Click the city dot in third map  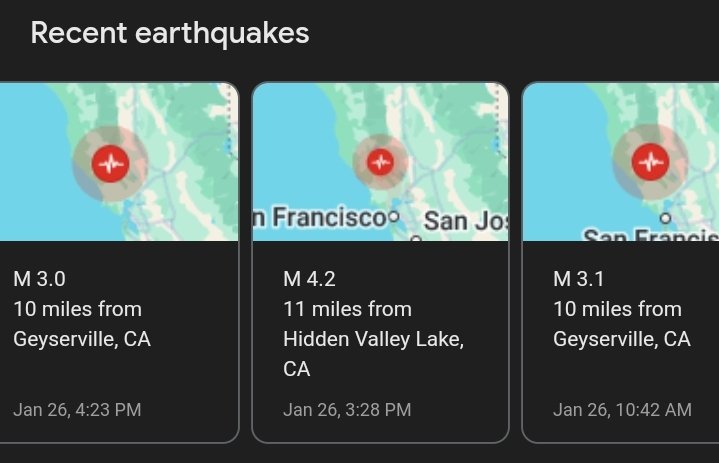[x=666, y=218]
